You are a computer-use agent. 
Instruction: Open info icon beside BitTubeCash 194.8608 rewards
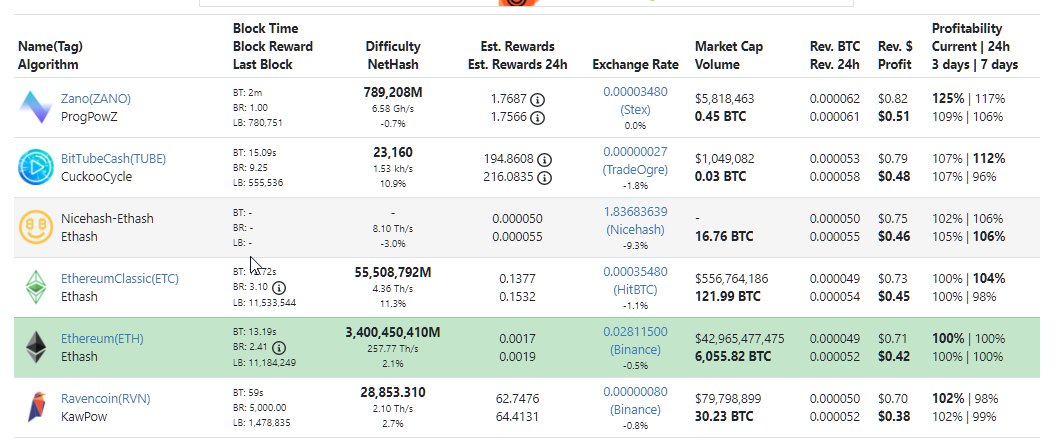(x=545, y=160)
